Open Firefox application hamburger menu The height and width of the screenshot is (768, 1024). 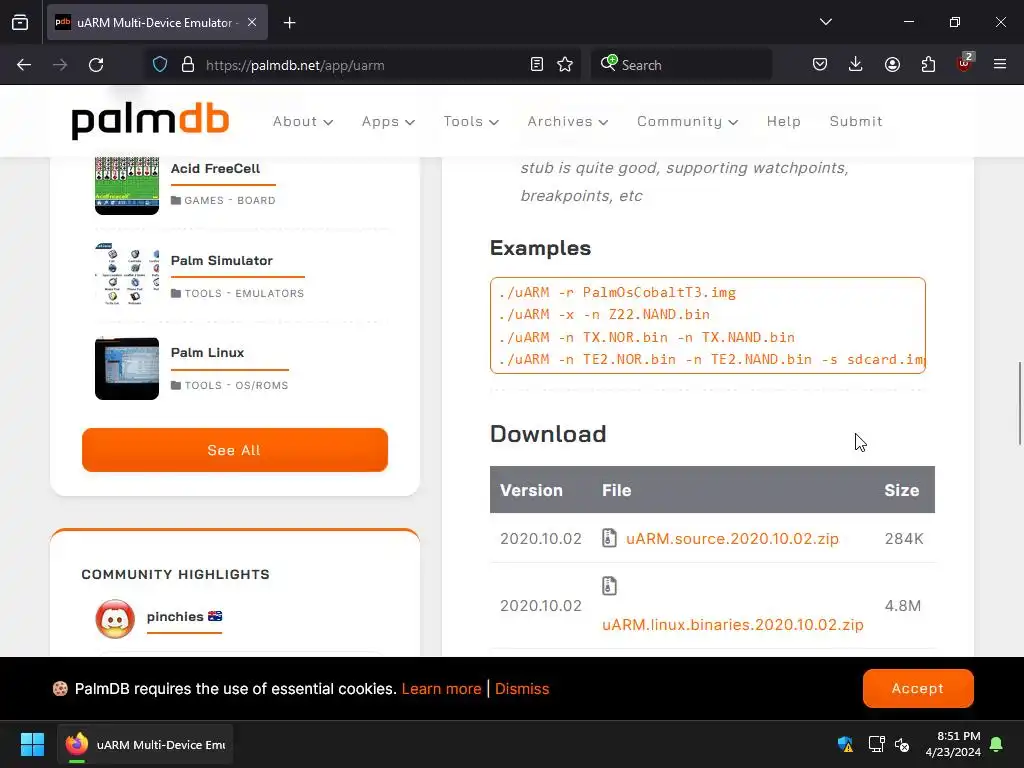tap(1000, 65)
